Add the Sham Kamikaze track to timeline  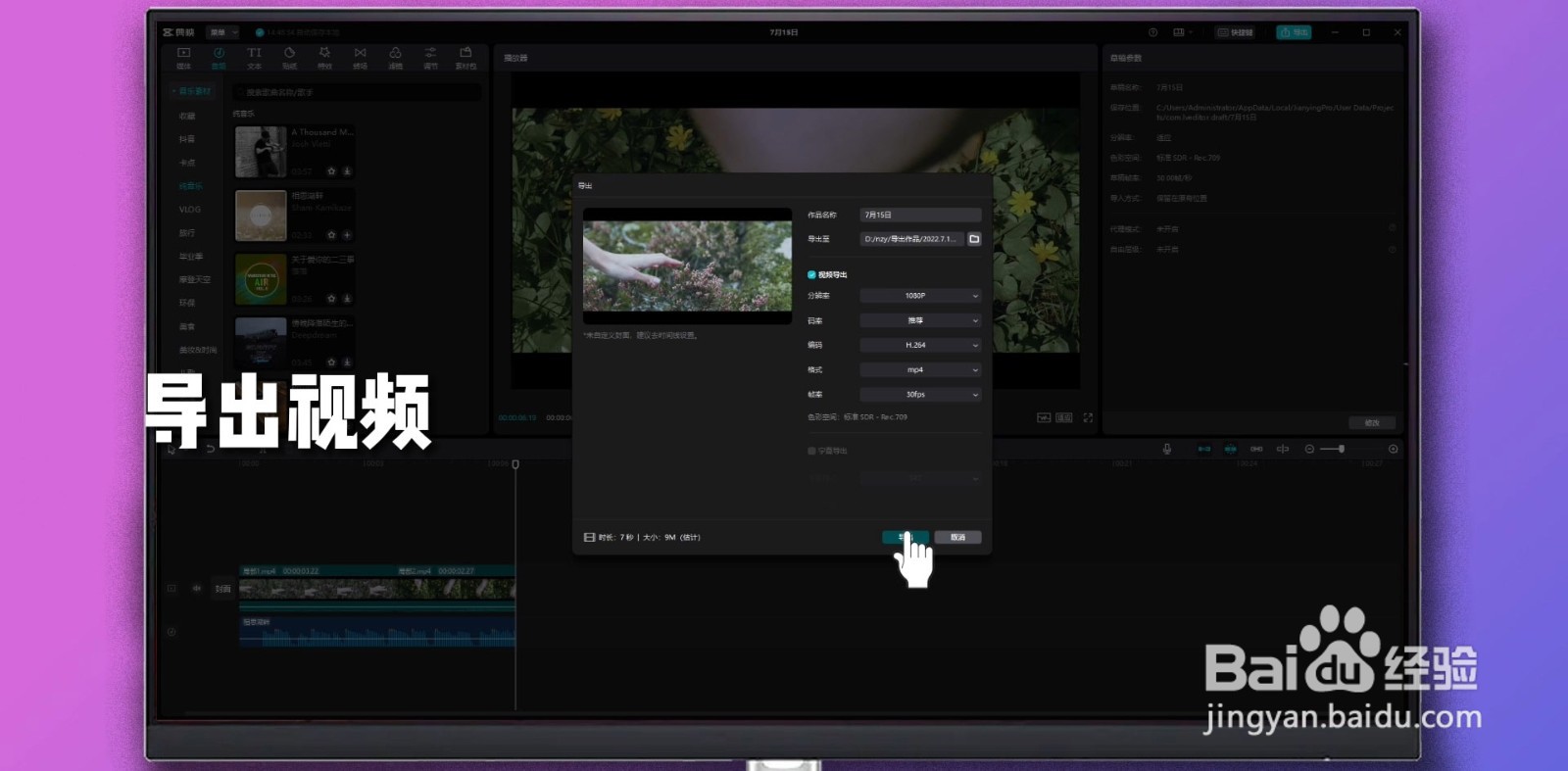(x=347, y=235)
